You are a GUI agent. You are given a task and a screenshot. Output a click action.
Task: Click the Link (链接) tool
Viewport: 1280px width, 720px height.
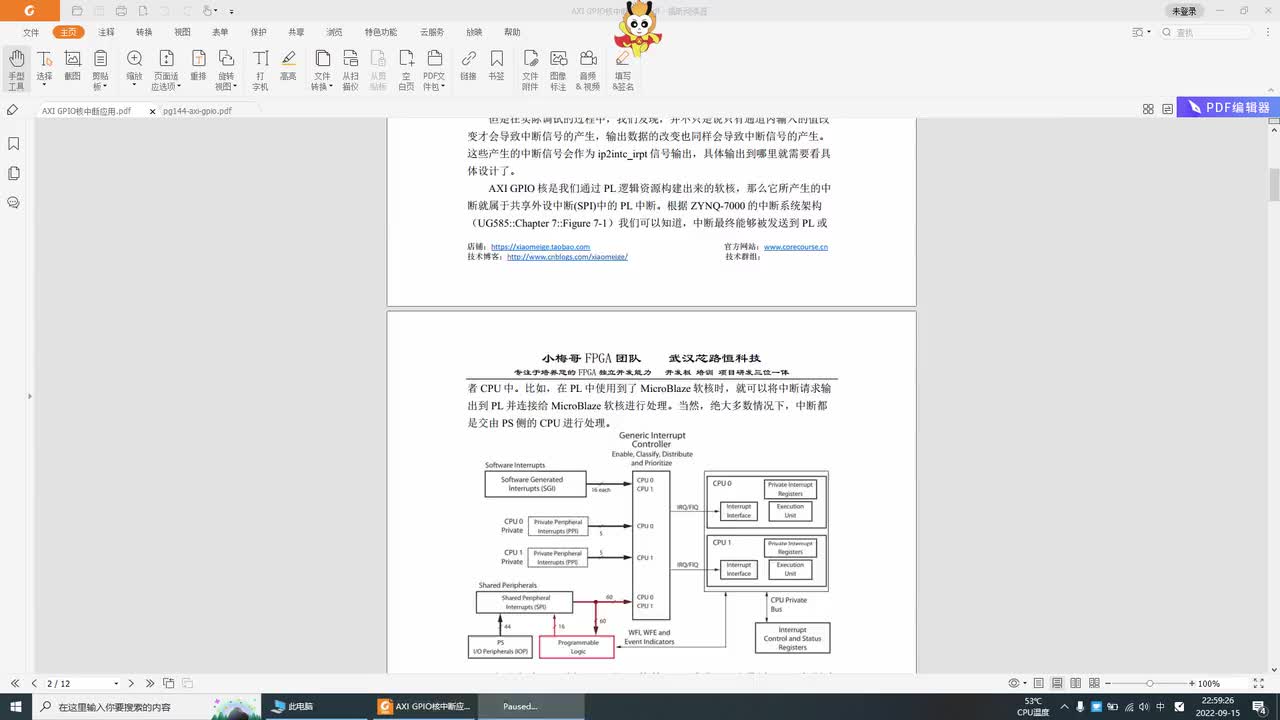point(468,66)
